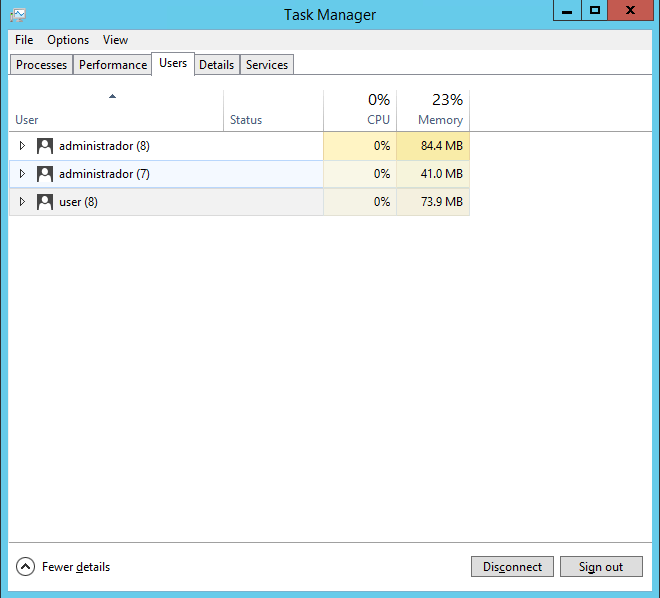
Task: Click the 0% CPU cell for user (8)
Action: pos(360,202)
